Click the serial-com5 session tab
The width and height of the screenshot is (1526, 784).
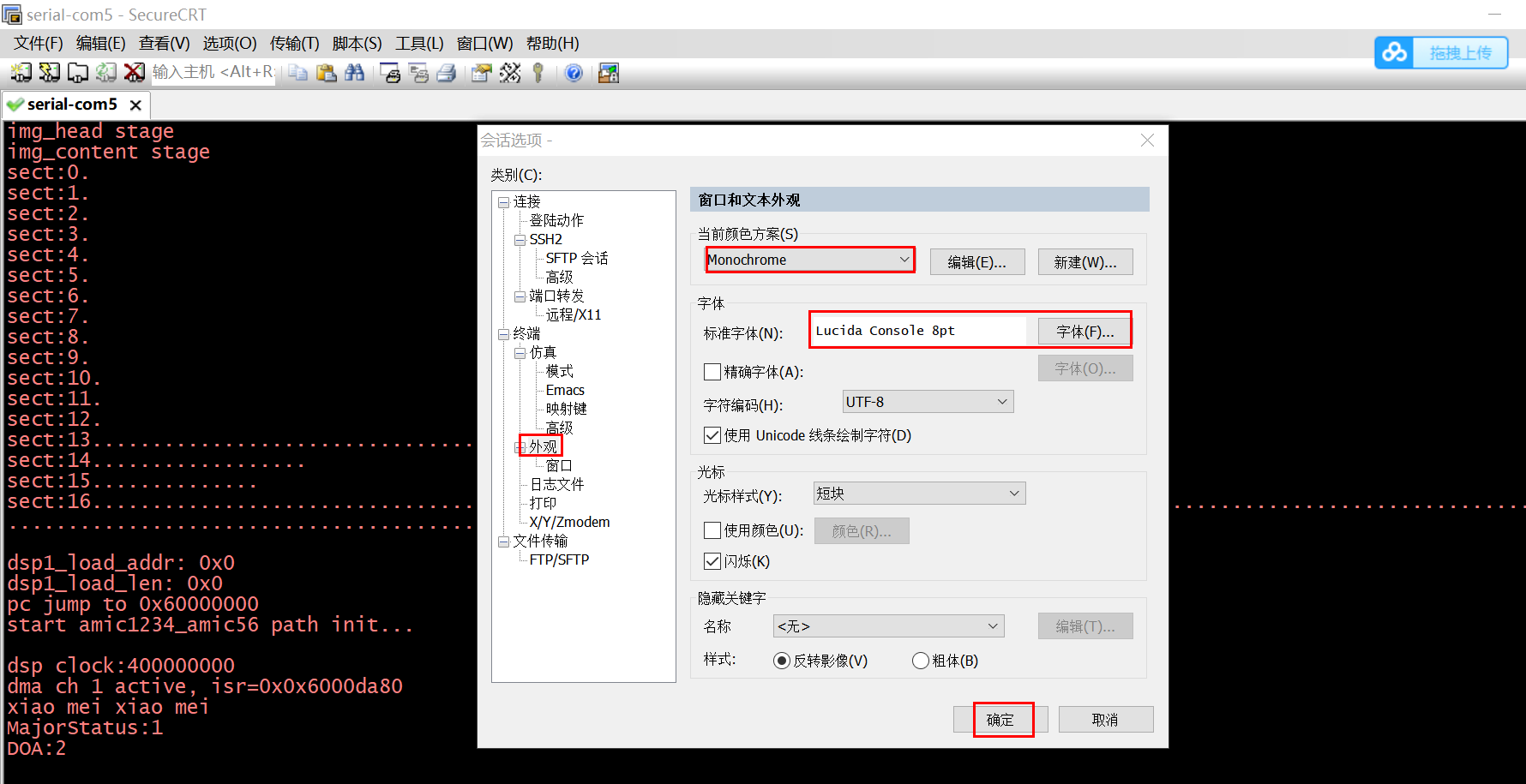coord(73,105)
